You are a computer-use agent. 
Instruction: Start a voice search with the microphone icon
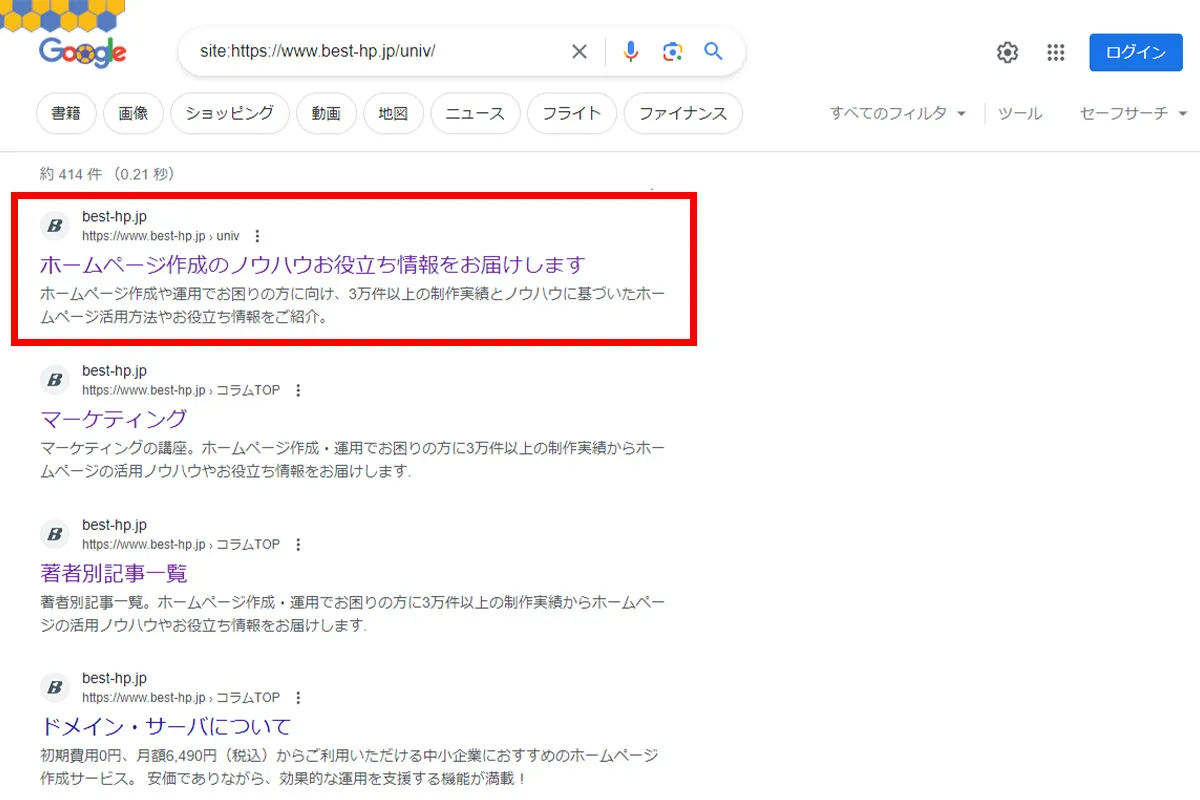[x=631, y=51]
